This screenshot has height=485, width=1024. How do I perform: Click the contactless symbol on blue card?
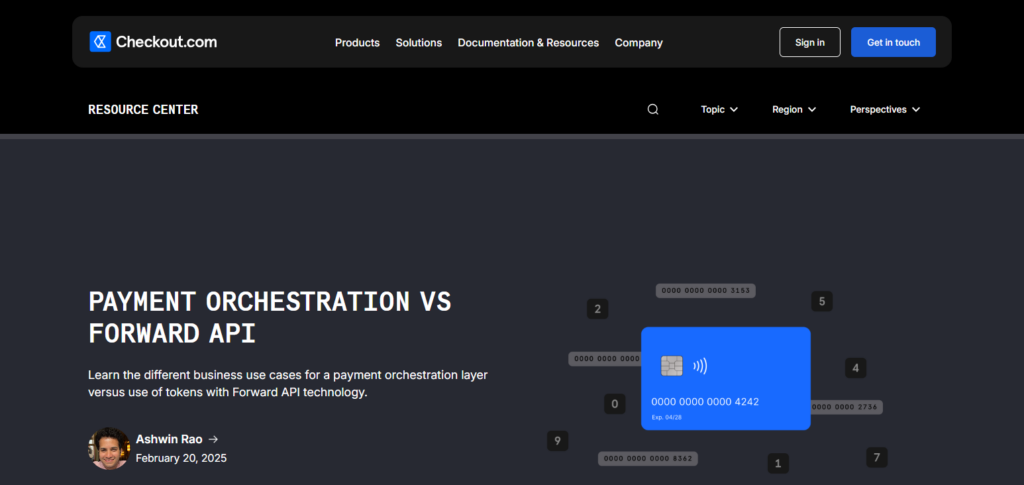click(700, 366)
